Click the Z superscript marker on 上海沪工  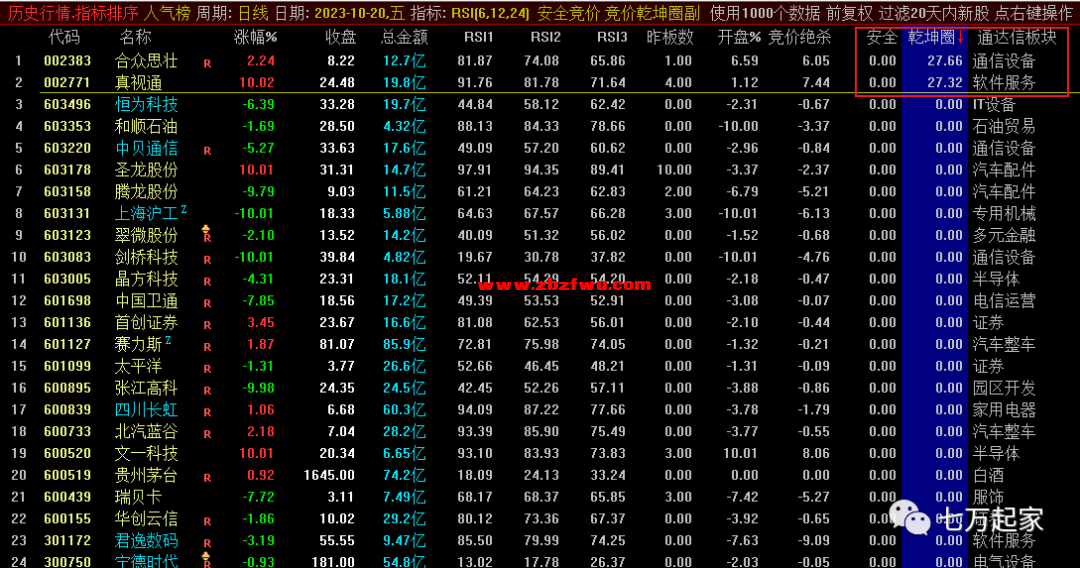tap(184, 209)
